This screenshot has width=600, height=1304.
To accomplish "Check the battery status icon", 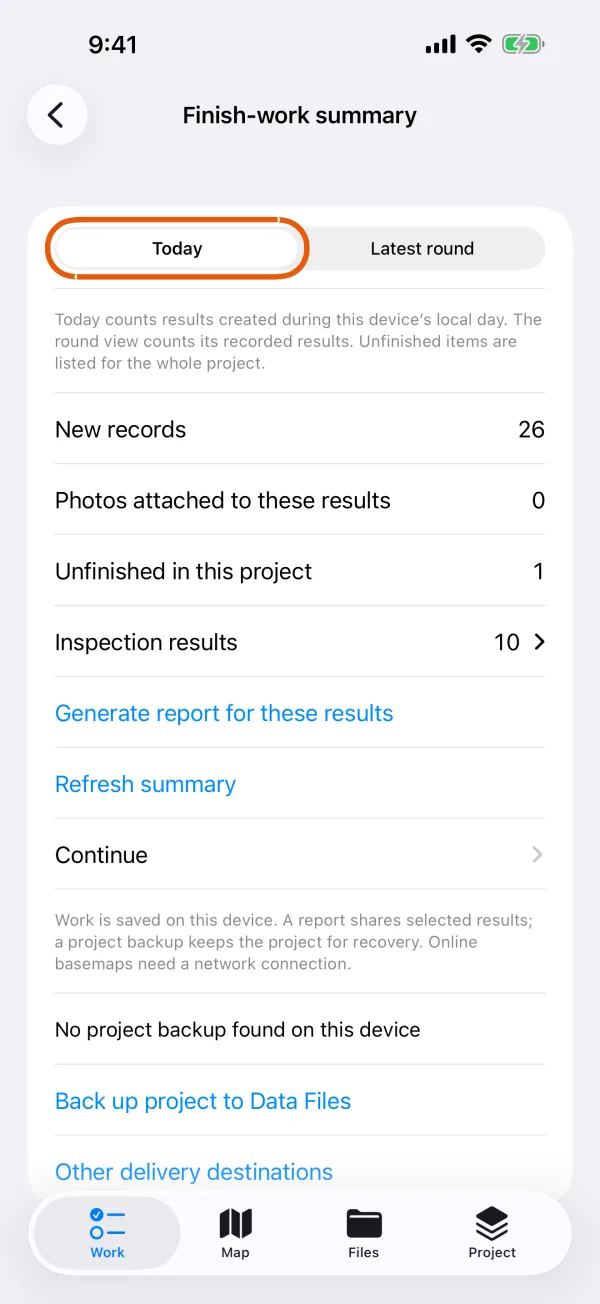I will coord(523,44).
